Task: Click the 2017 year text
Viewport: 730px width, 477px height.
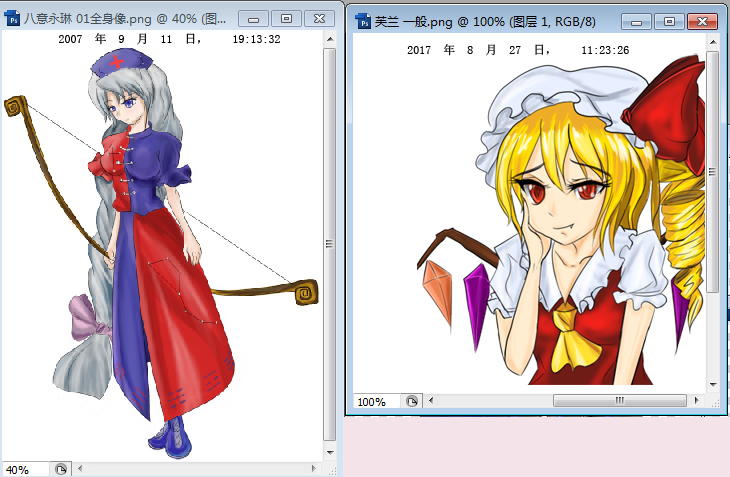Action: coord(419,50)
